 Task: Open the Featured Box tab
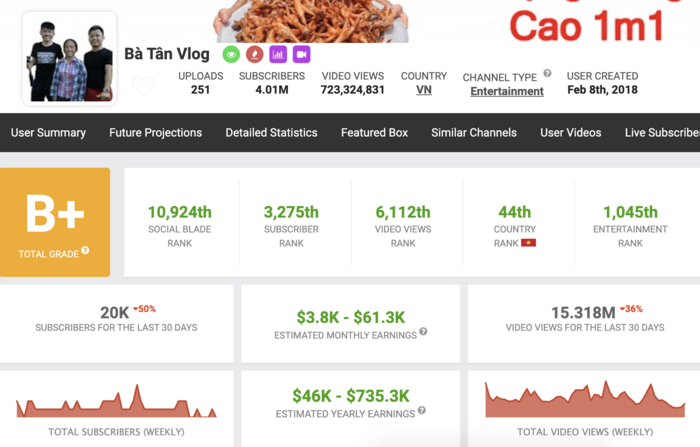coord(374,133)
